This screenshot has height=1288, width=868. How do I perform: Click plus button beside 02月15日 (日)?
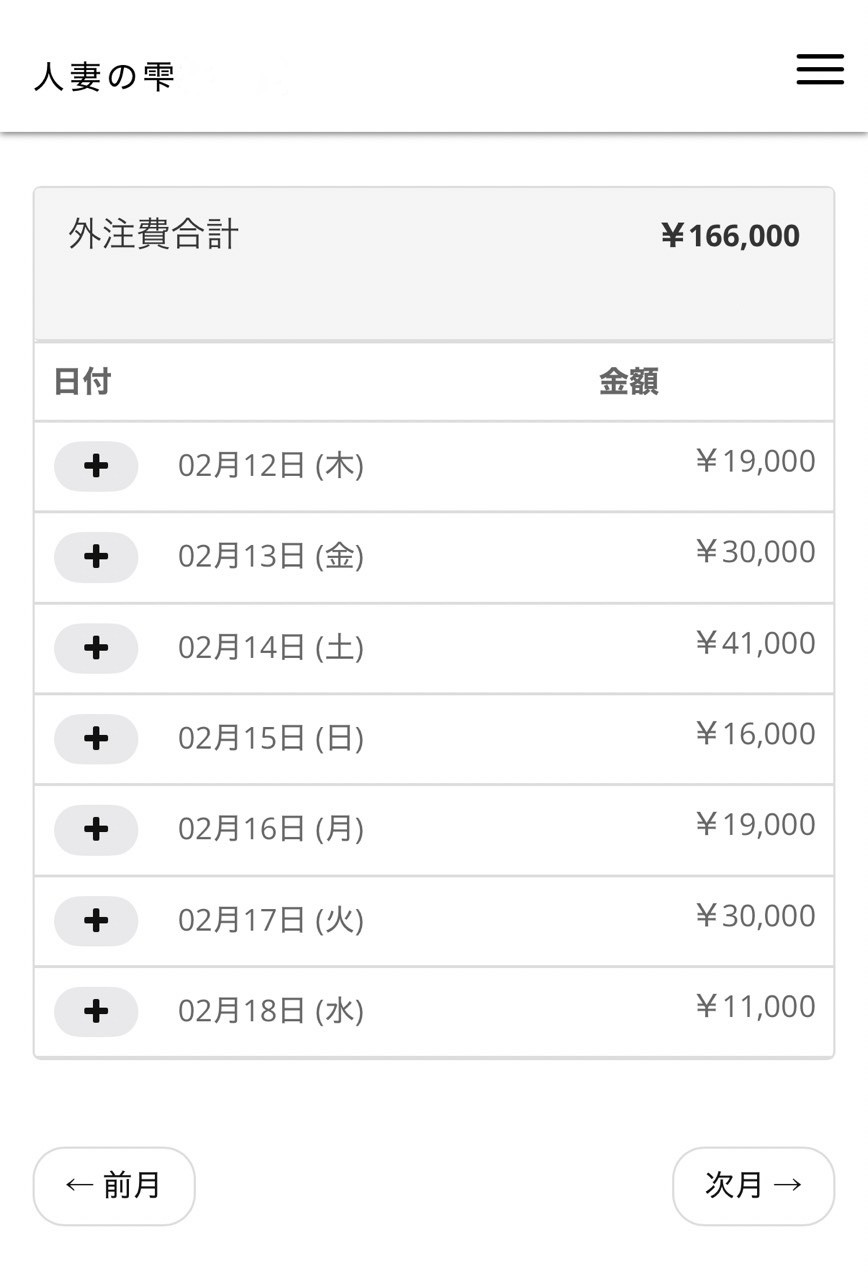pyautogui.click(x=96, y=739)
